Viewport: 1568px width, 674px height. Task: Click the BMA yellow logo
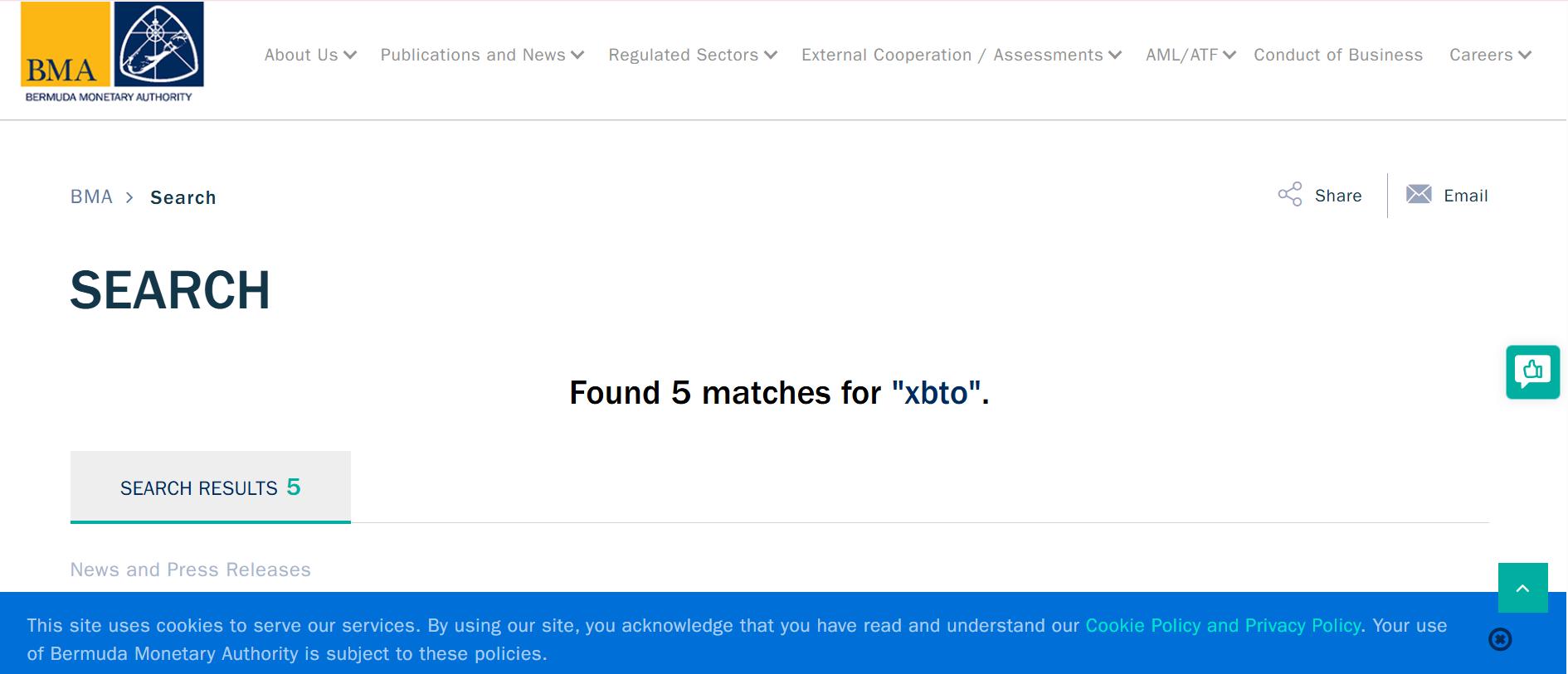pyautogui.click(x=66, y=44)
